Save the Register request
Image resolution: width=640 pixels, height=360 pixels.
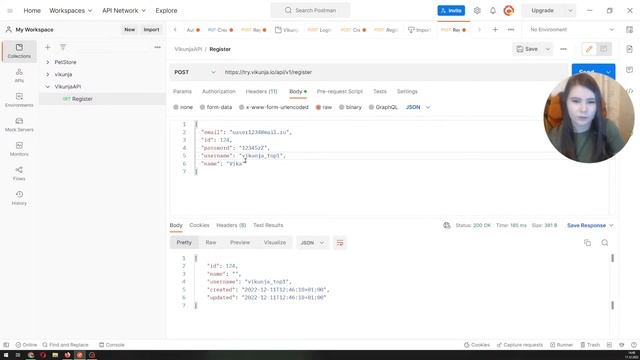pos(527,49)
